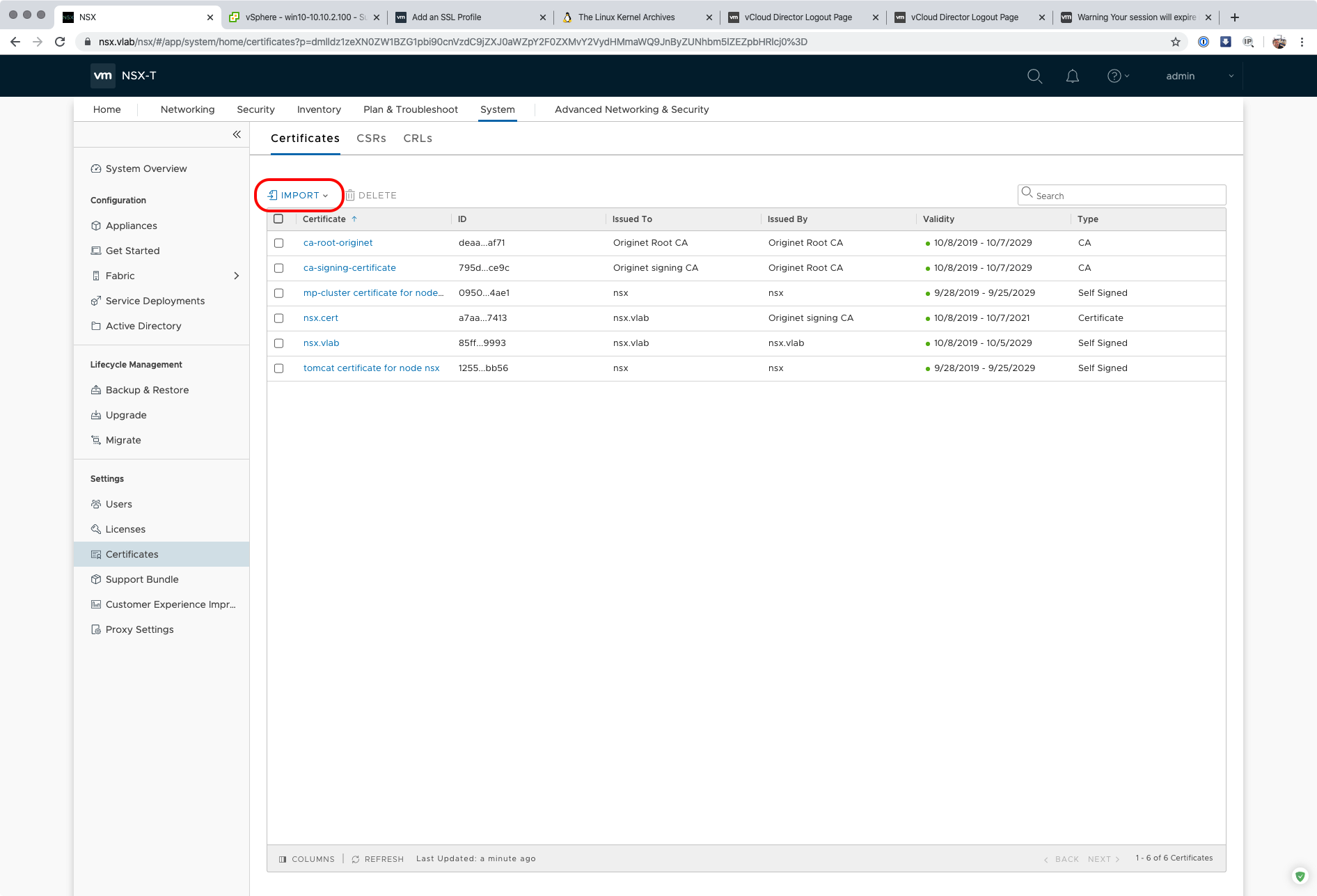
Task: Open the admin user dropdown
Action: (x=1199, y=76)
